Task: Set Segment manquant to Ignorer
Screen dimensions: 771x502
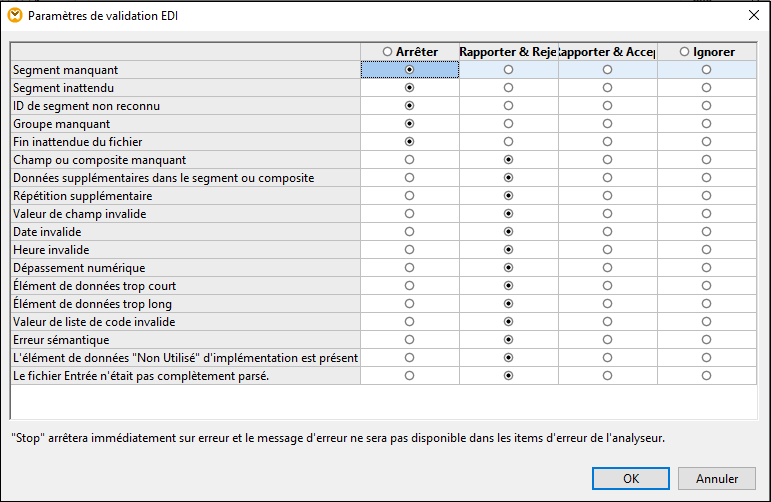Action: pos(707,70)
